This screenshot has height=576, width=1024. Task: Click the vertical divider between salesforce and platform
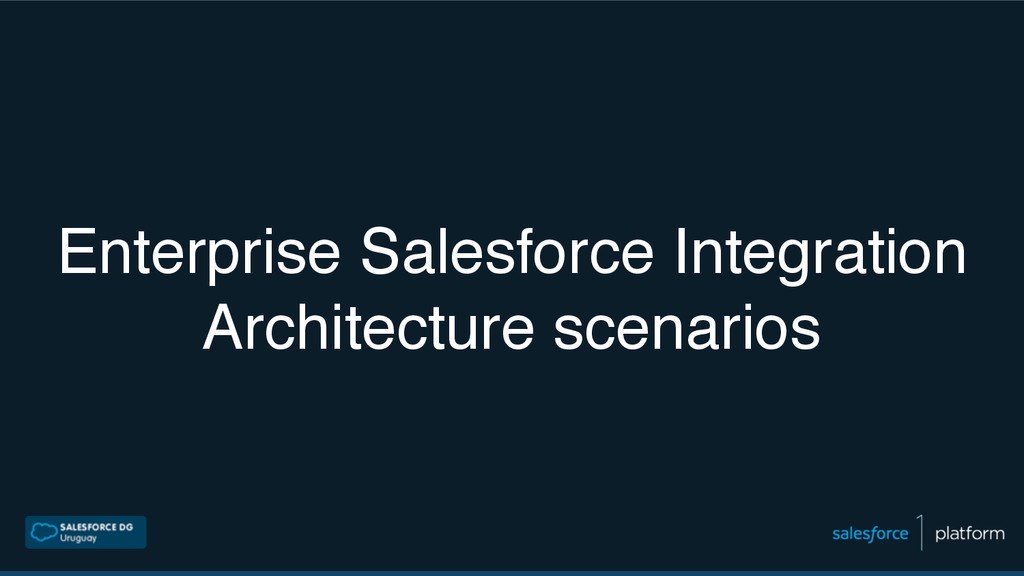point(921,532)
